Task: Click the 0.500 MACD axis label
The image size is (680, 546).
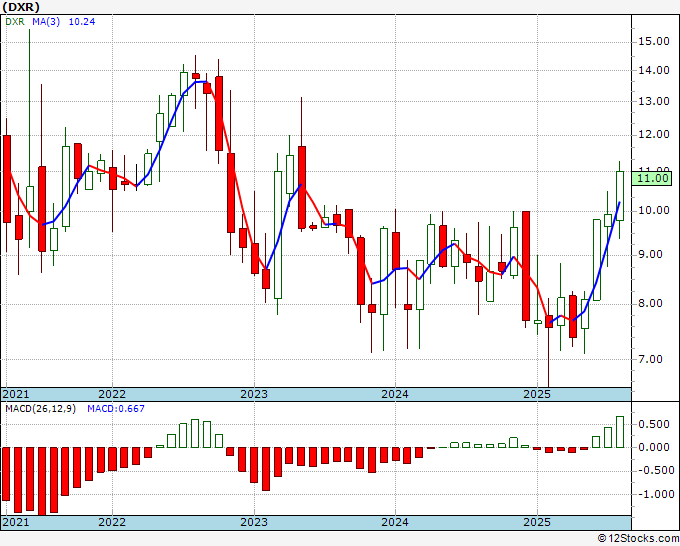Action: coord(654,424)
